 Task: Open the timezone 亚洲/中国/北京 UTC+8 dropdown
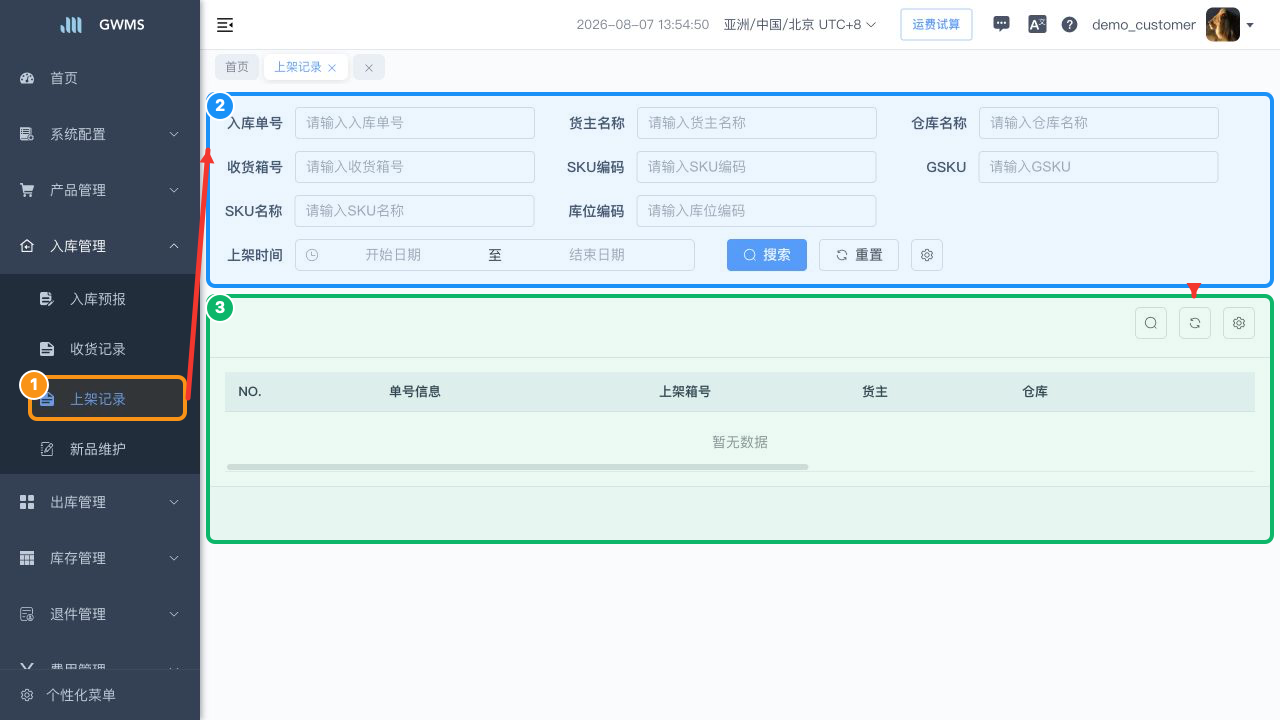pyautogui.click(x=800, y=25)
